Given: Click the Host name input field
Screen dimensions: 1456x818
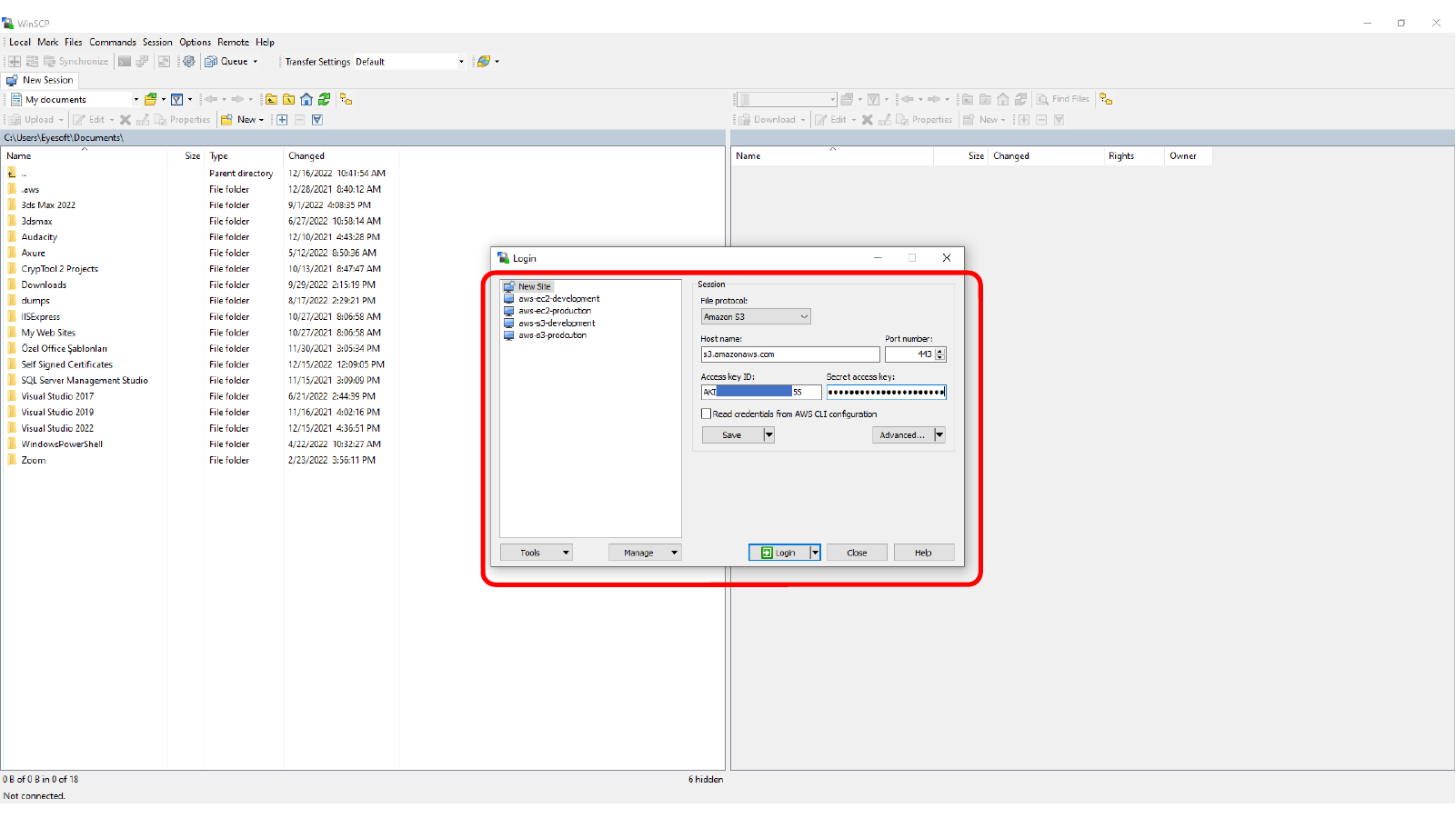Looking at the screenshot, I should tap(790, 354).
